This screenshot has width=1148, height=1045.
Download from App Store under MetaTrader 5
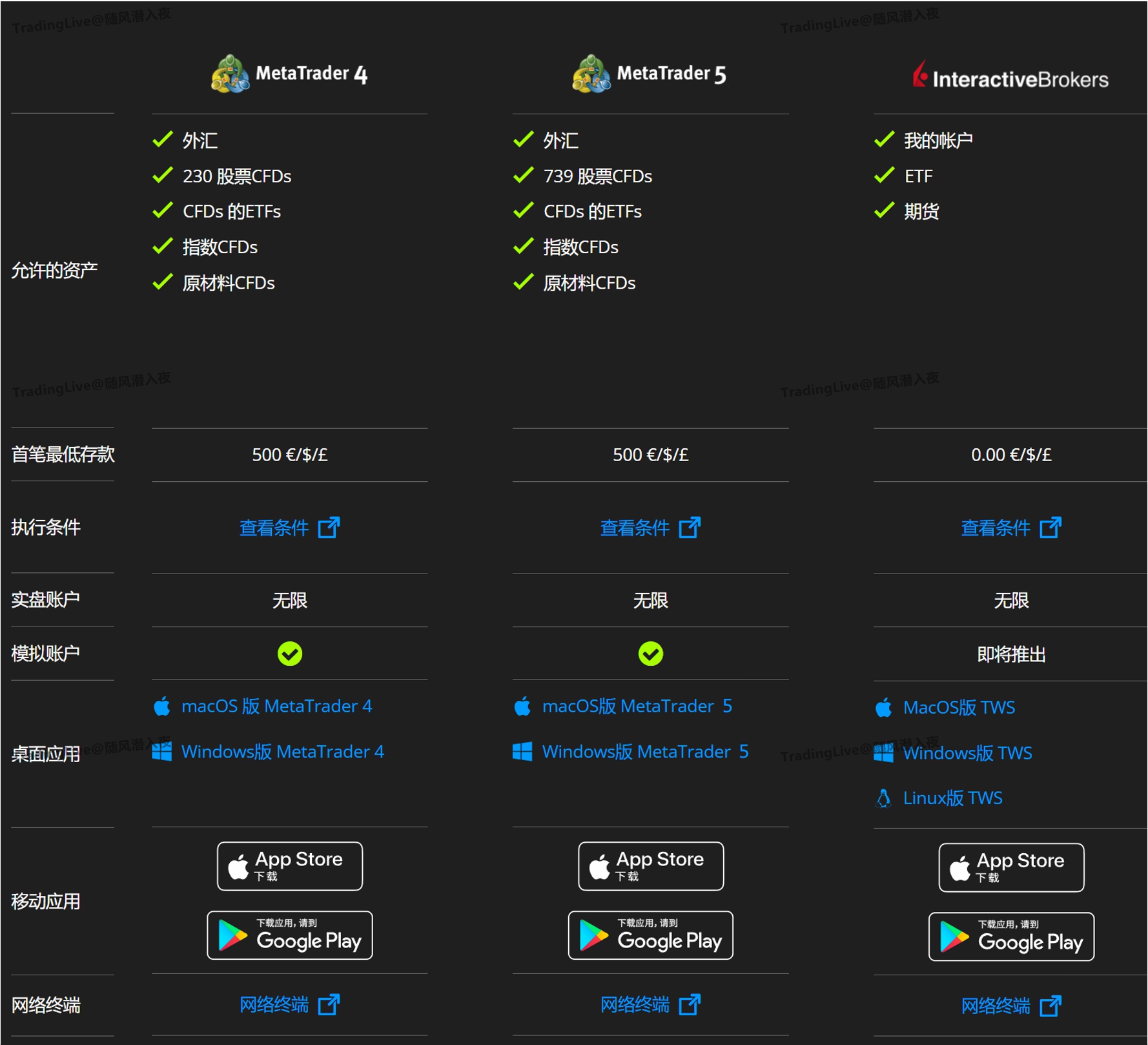tap(650, 865)
